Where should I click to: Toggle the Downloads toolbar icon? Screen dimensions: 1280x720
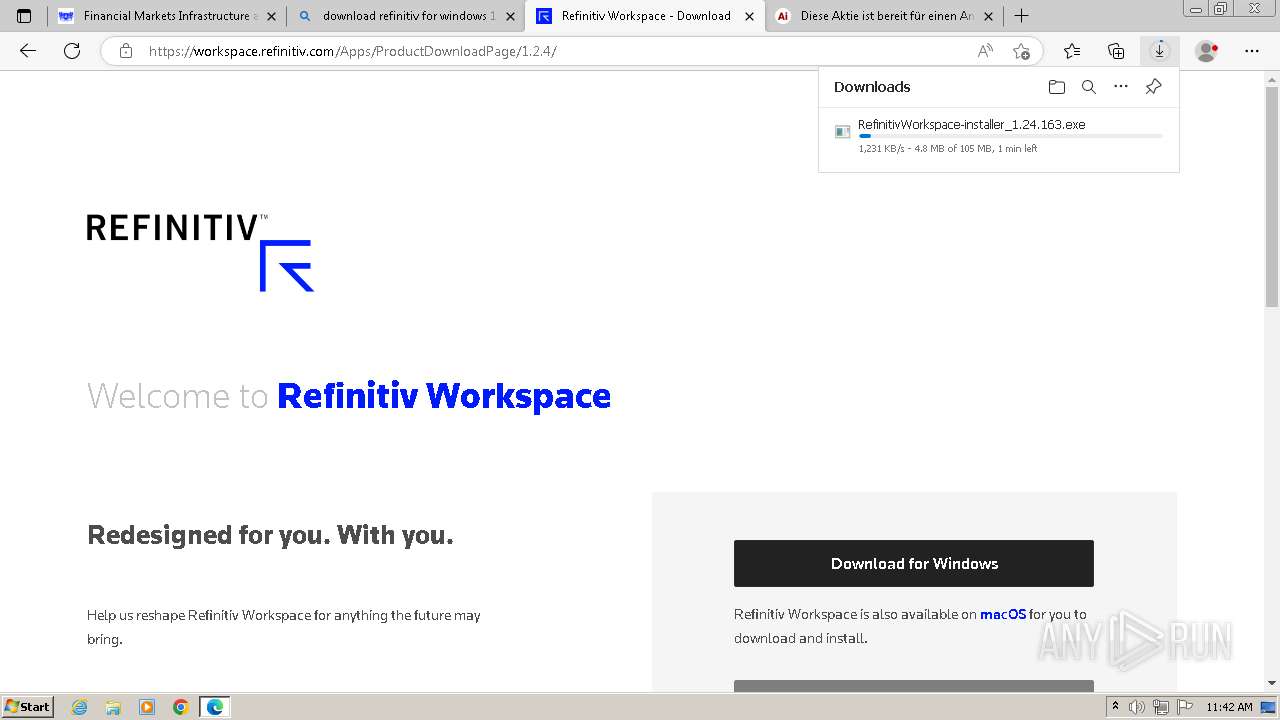pos(1159,51)
